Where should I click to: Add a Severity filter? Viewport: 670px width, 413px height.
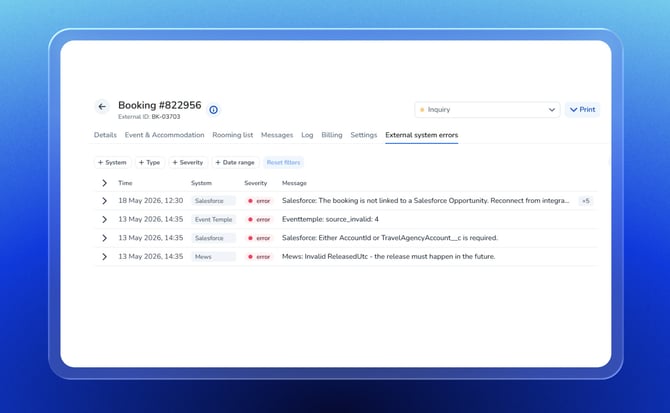(x=188, y=162)
